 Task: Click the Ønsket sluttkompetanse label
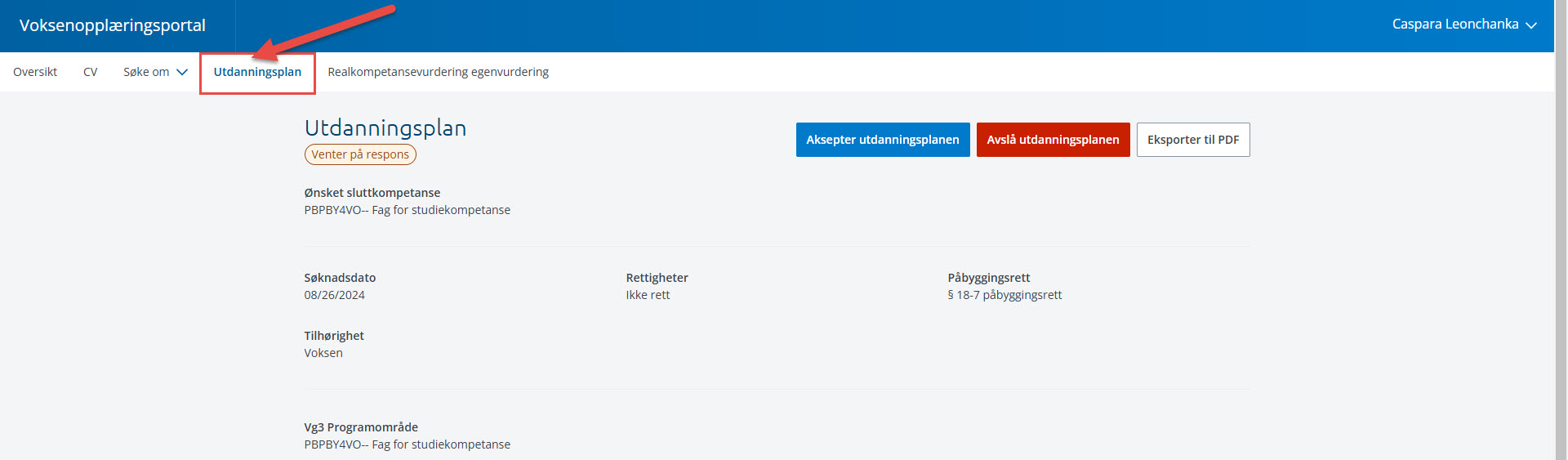pyautogui.click(x=372, y=193)
